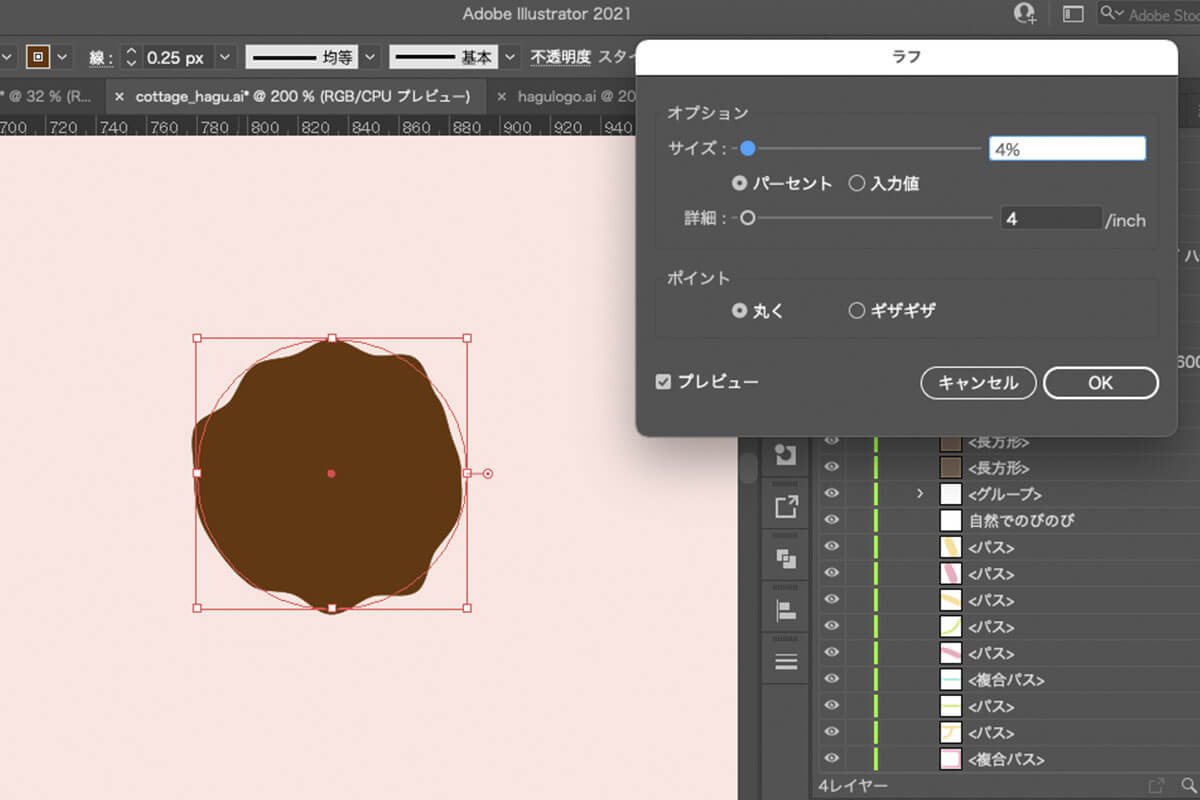Viewport: 1200px width, 800px height.
Task: Click the サイズ input field showing 4%
Action: (x=1066, y=149)
